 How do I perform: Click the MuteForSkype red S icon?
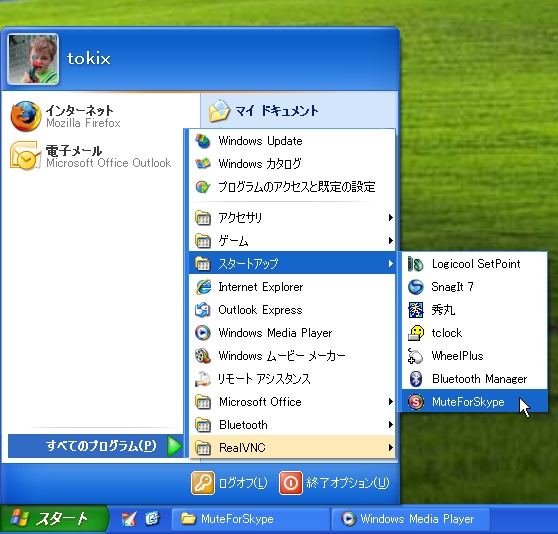click(416, 402)
